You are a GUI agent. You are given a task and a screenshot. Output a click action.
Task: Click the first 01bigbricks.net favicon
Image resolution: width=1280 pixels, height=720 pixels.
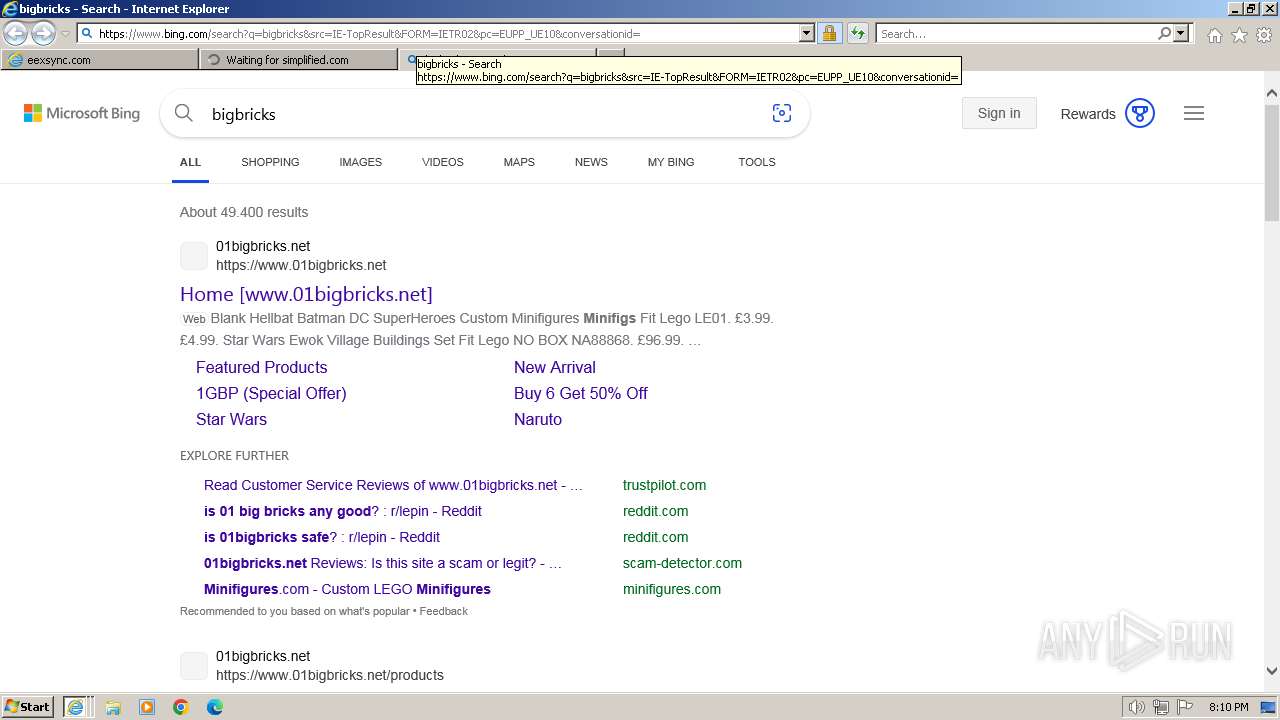coord(194,256)
